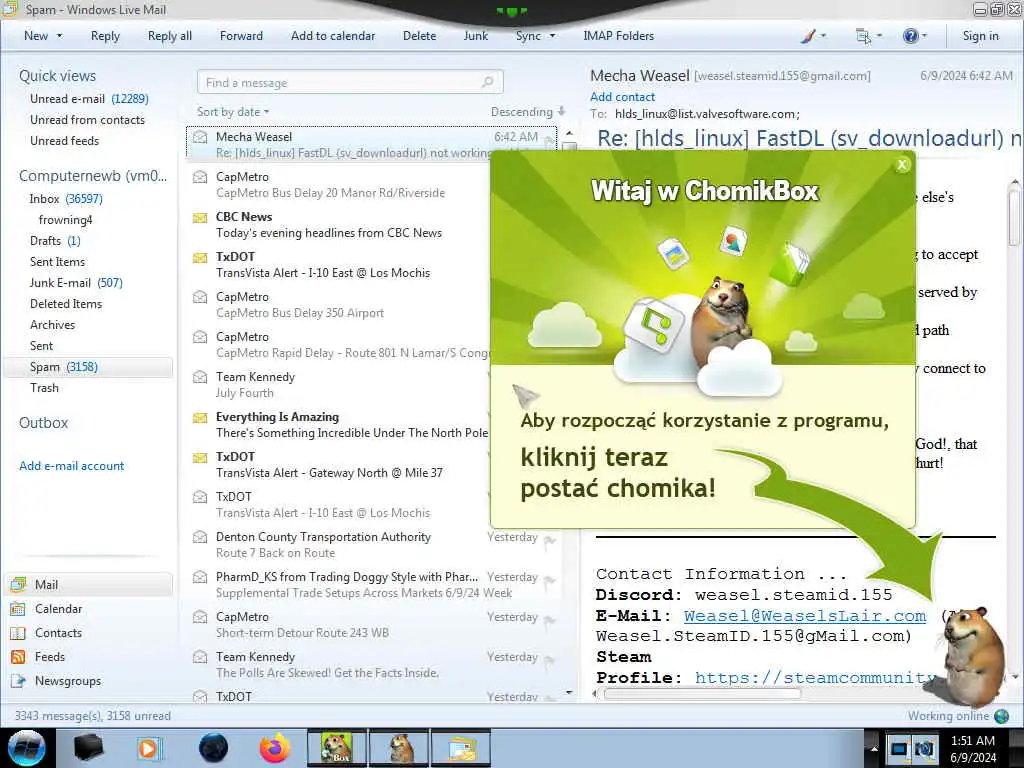Viewport: 1024px width, 768px height.
Task: Click Reply in toolbar
Action: tap(105, 36)
